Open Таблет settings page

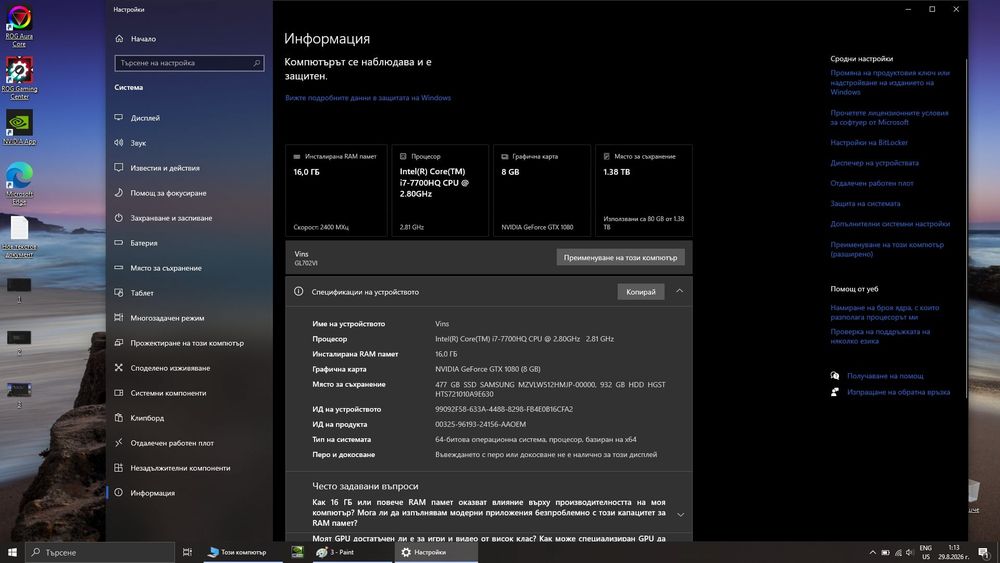coord(189,293)
